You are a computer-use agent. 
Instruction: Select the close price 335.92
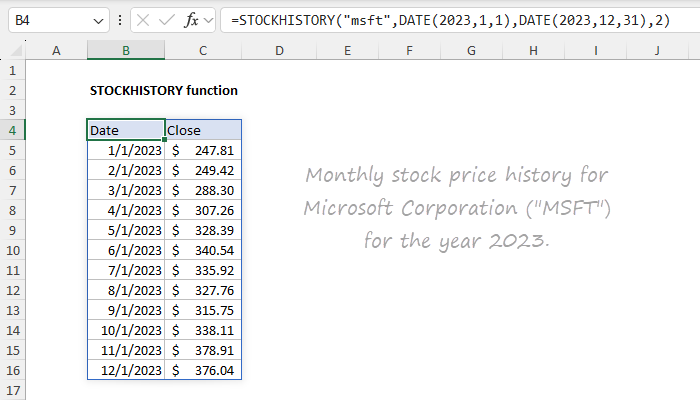point(203,271)
